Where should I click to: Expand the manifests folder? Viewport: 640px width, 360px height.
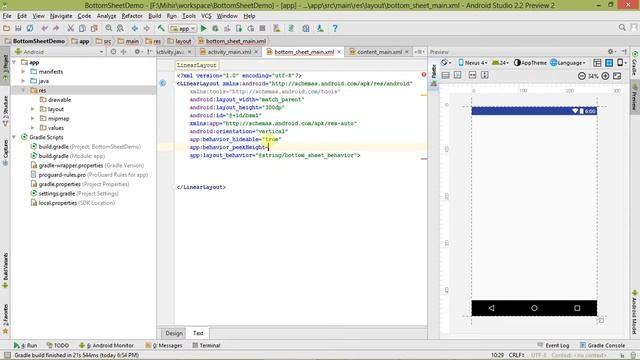pos(24,71)
